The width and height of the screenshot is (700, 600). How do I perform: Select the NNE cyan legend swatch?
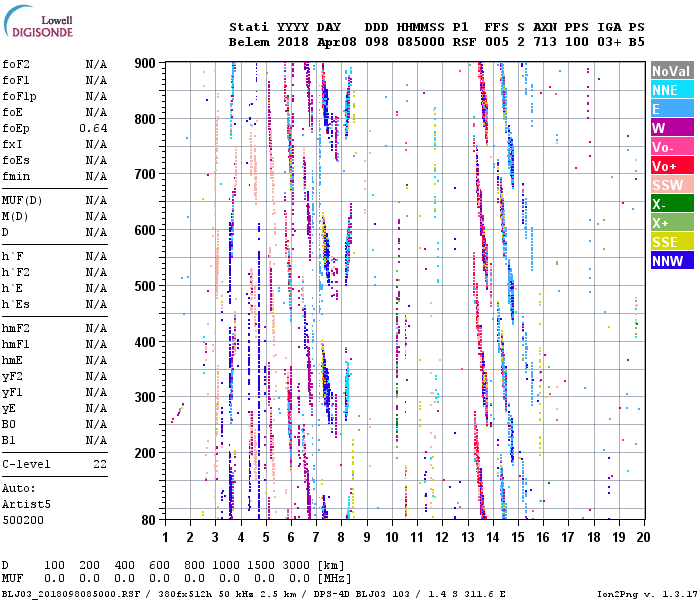click(x=672, y=90)
